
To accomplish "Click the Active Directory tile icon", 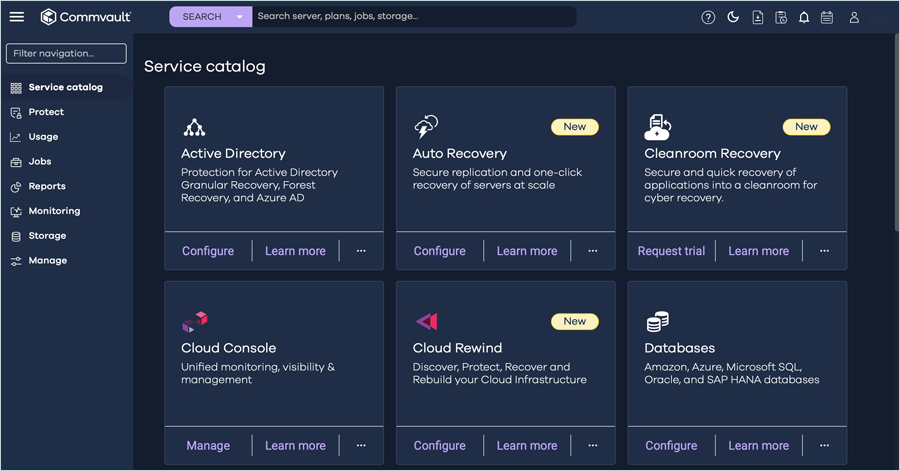I will (194, 127).
